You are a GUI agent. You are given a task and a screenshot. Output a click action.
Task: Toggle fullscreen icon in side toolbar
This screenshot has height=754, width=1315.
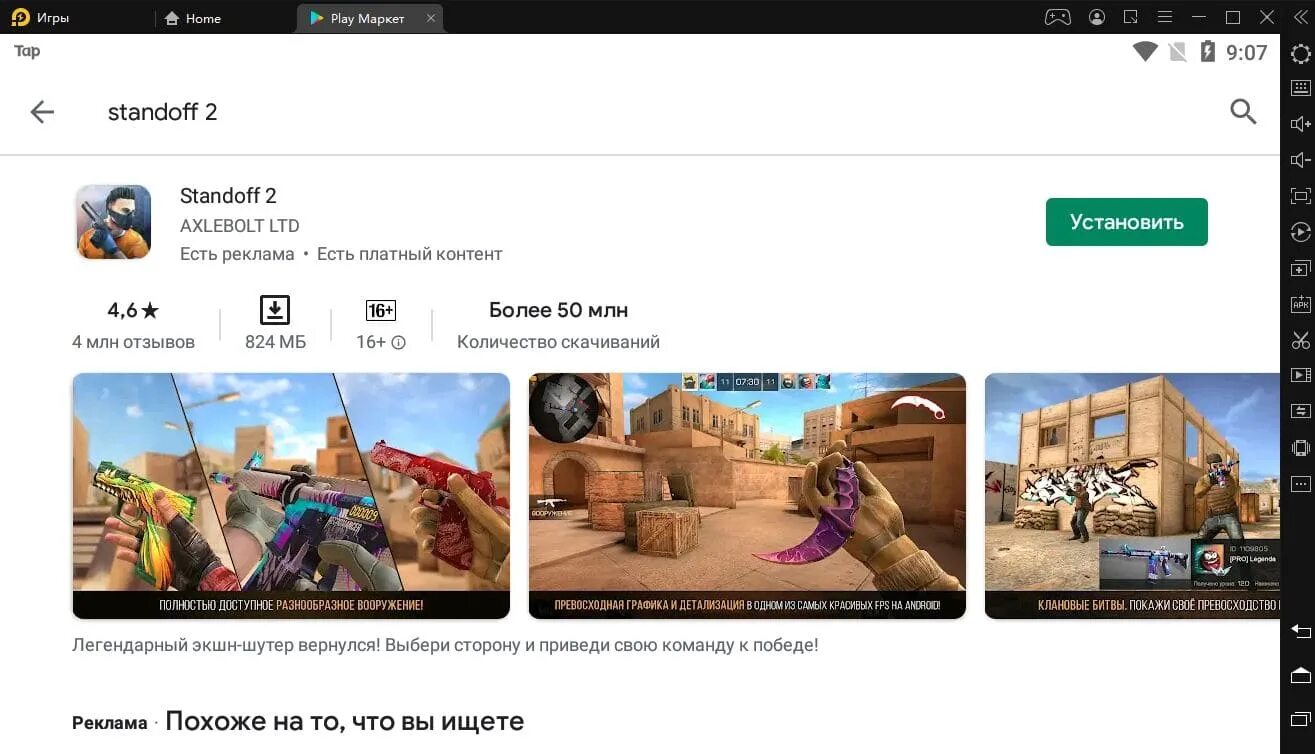(x=1300, y=196)
